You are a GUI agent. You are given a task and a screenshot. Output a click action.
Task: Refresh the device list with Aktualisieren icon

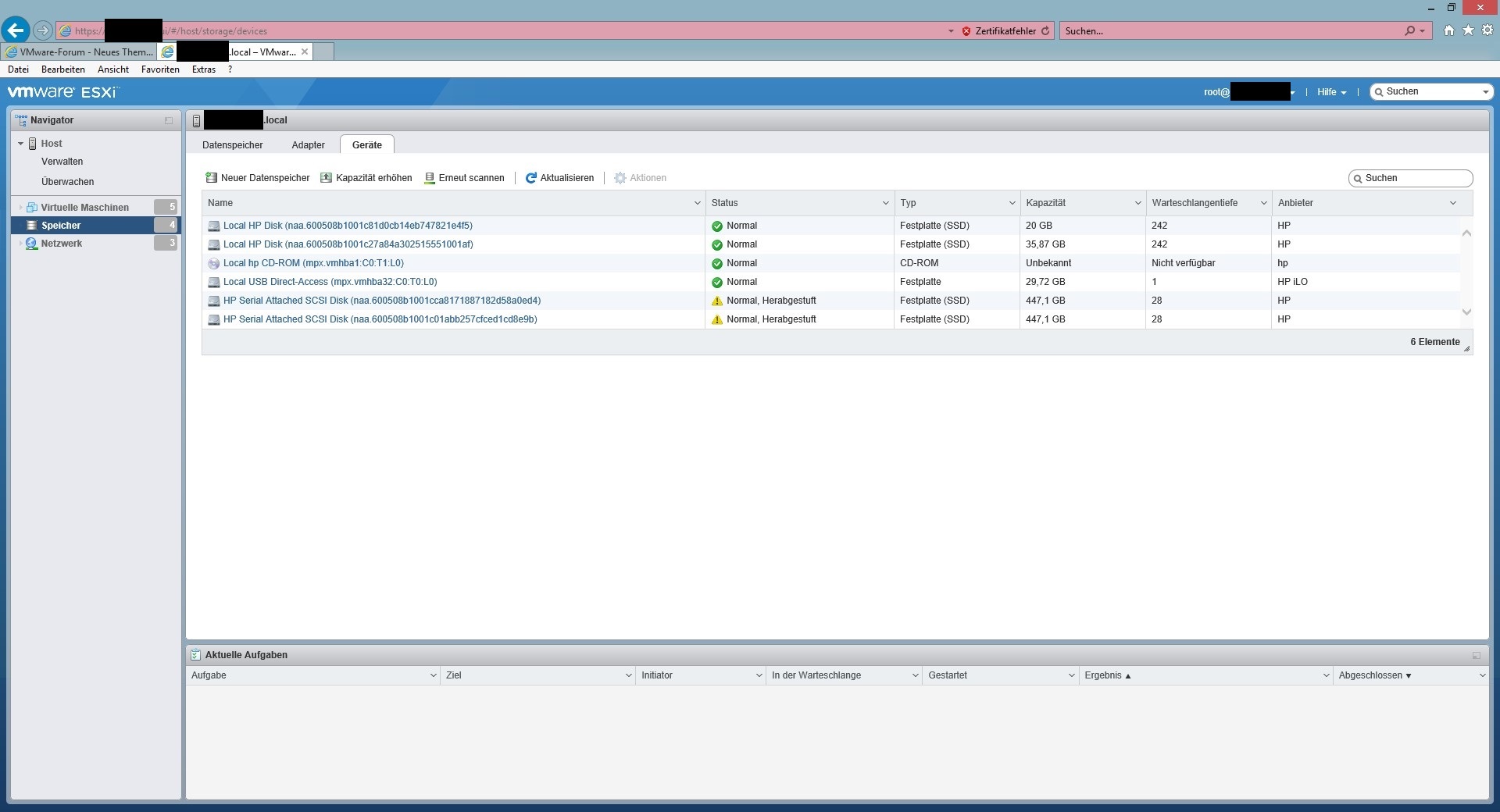[531, 177]
